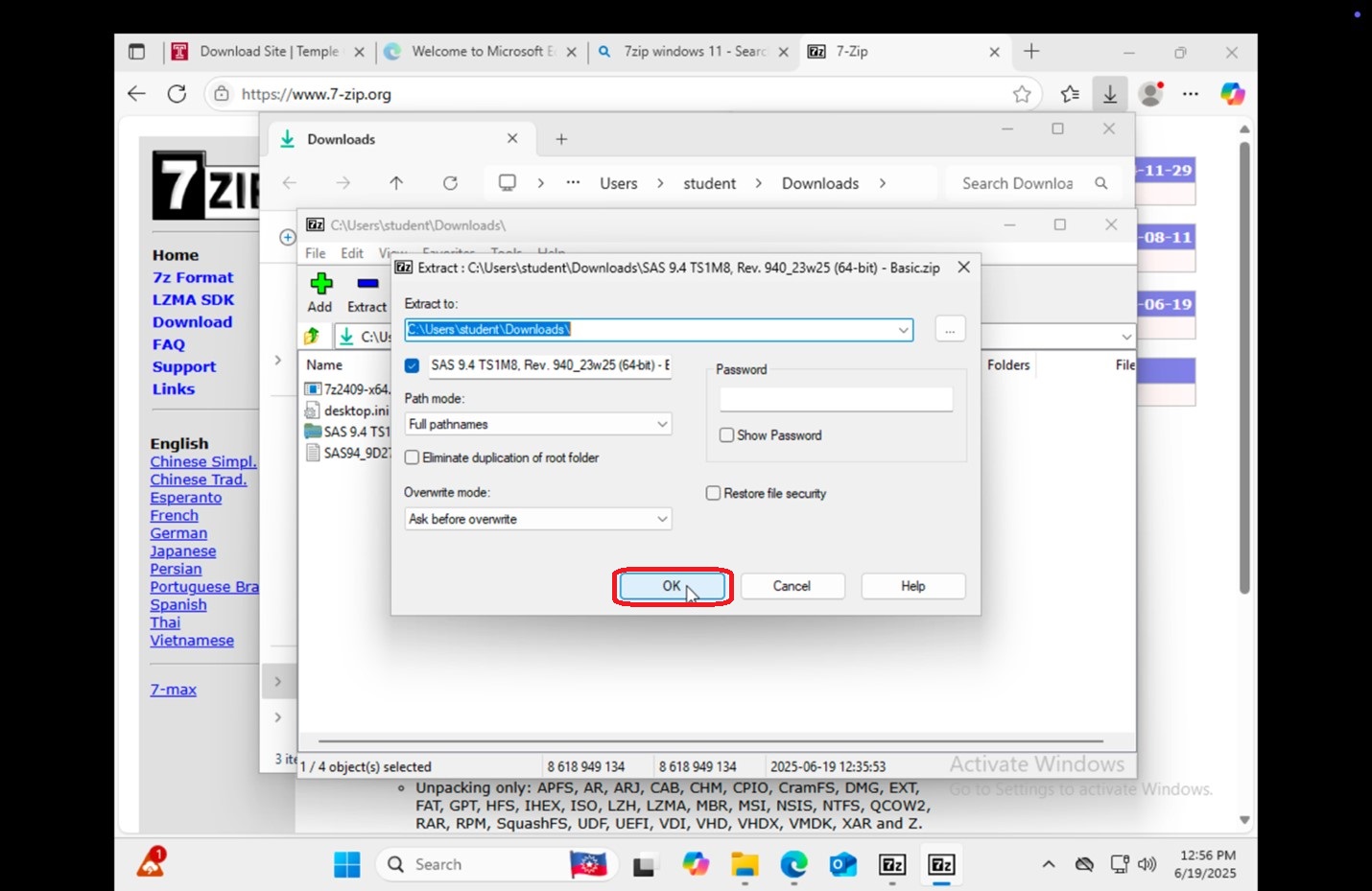Click the up-folder icon in 7-Zip
The image size is (1372, 891).
pyautogui.click(x=312, y=337)
